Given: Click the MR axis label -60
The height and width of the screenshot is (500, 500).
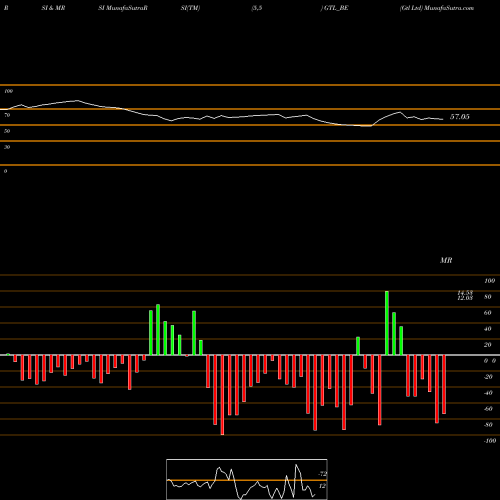Looking at the screenshot, I should (x=488, y=409).
